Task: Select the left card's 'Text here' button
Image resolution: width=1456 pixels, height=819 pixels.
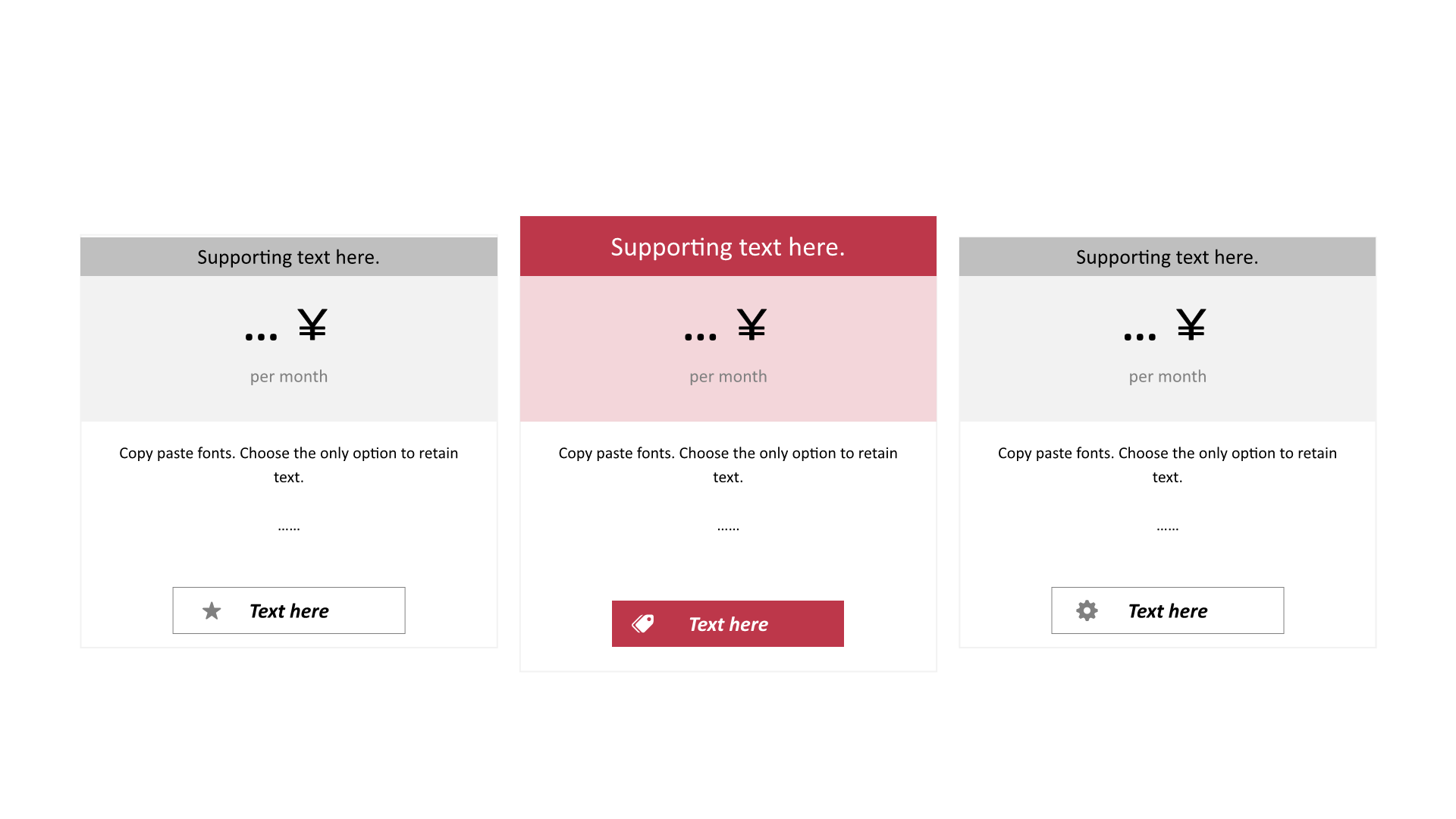Action: 289,610
